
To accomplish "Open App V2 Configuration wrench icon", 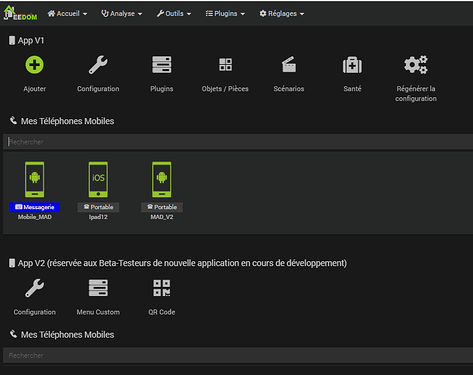I will (35, 288).
